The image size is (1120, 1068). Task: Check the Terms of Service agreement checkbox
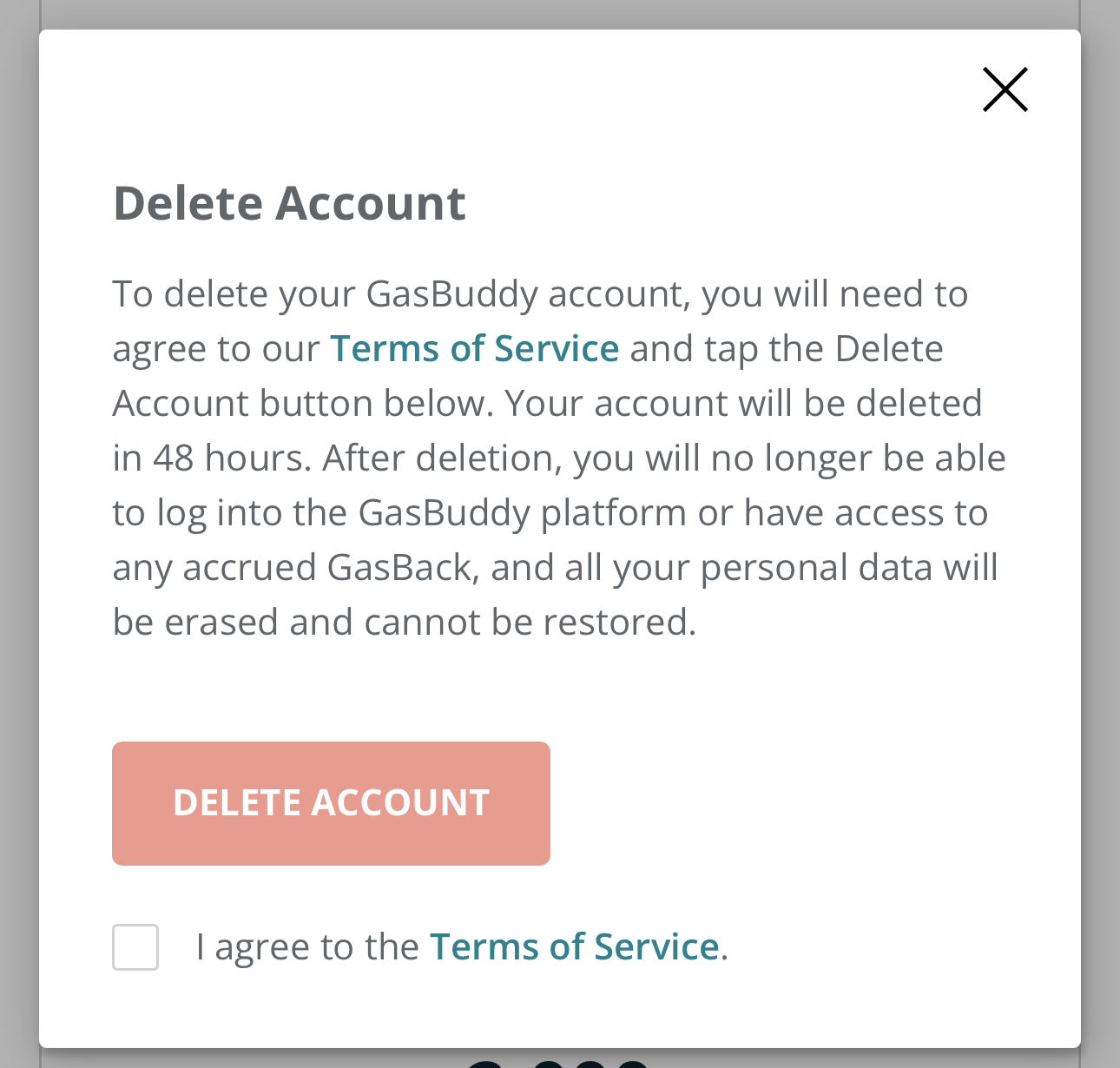pyautogui.click(x=135, y=946)
